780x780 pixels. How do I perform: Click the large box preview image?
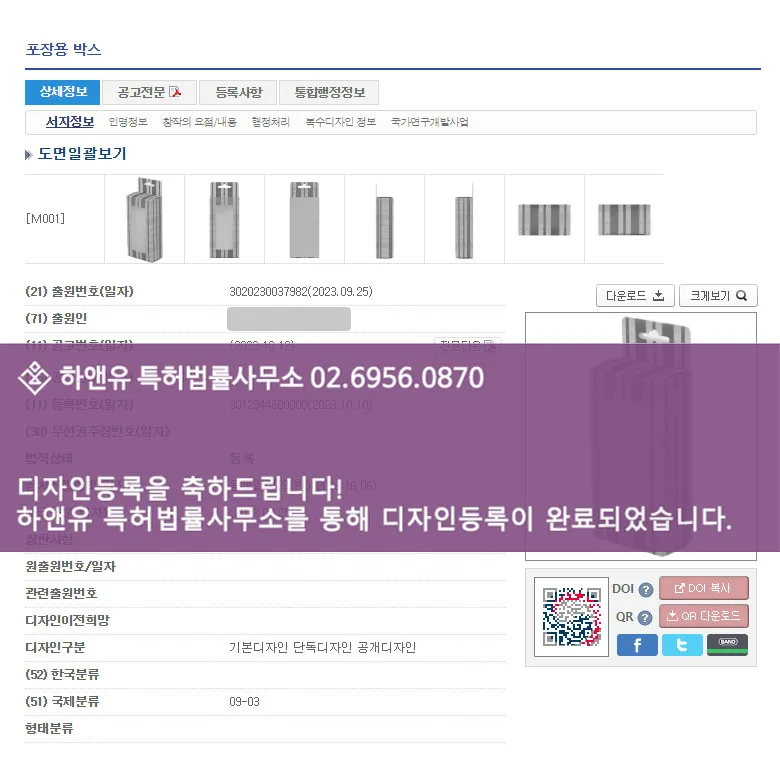pos(641,436)
